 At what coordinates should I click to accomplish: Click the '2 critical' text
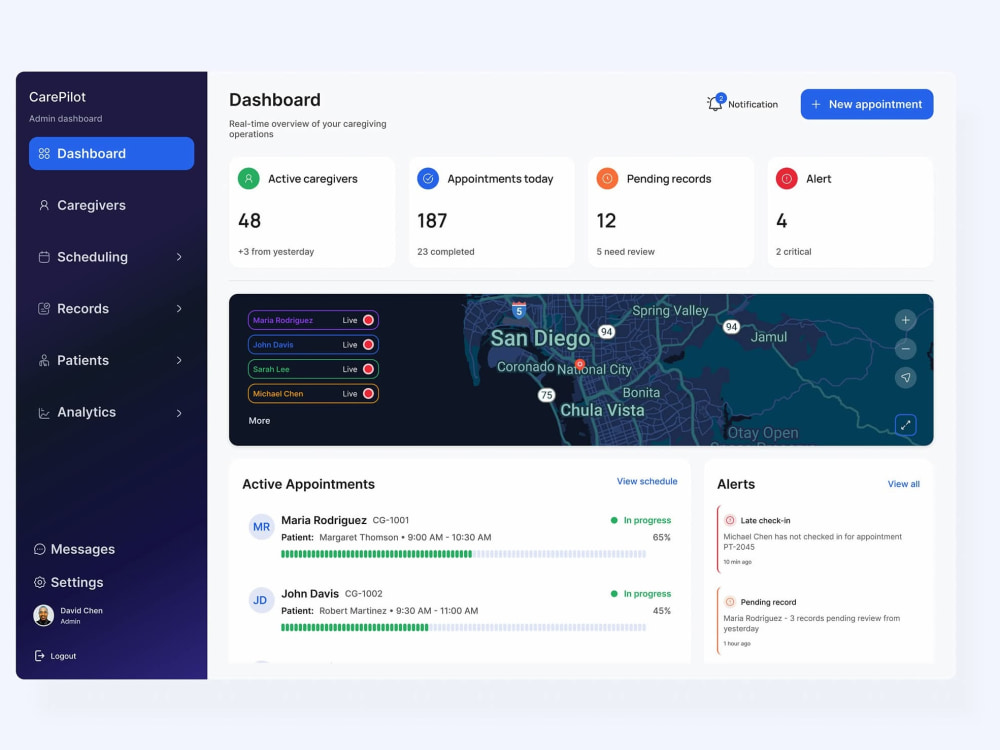[x=793, y=252]
